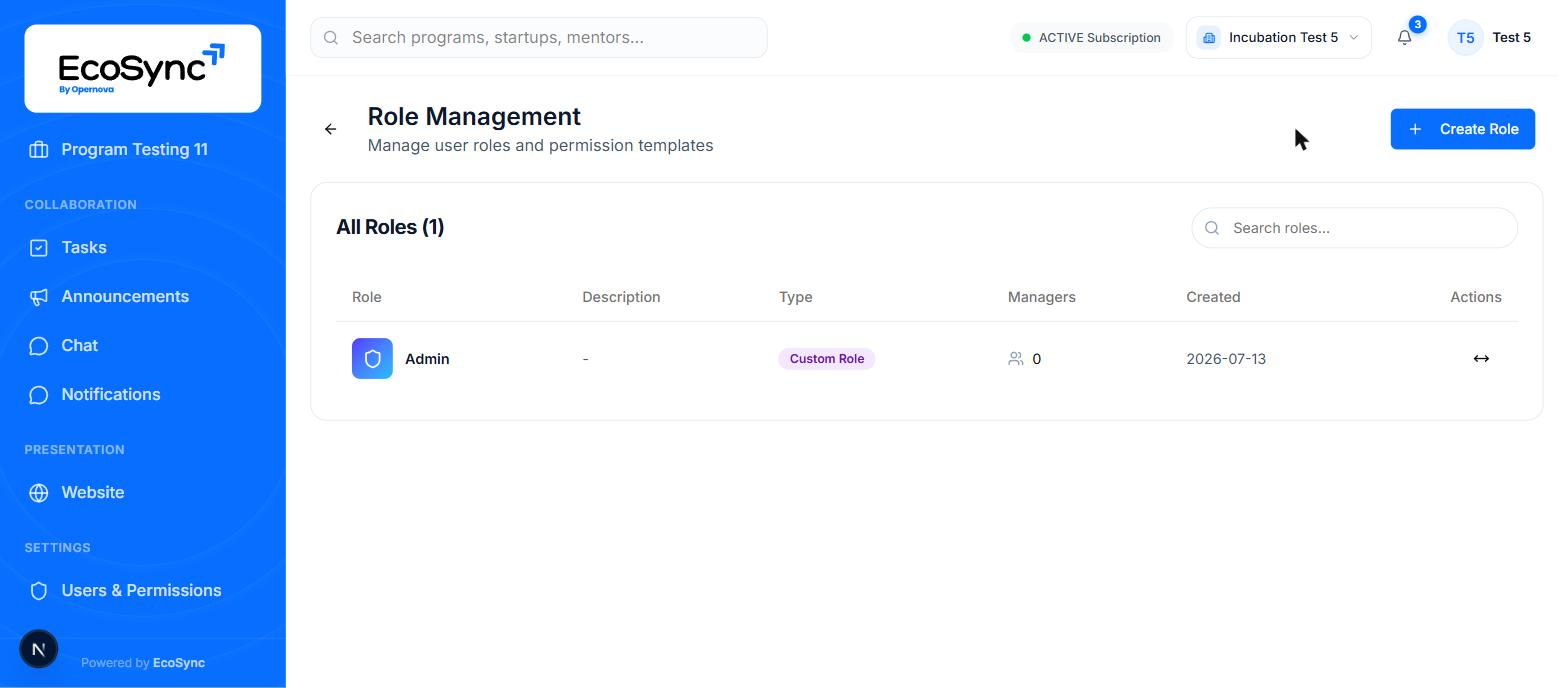The image size is (1558, 688).
Task: Click the Admin role shield icon
Action: click(x=372, y=359)
